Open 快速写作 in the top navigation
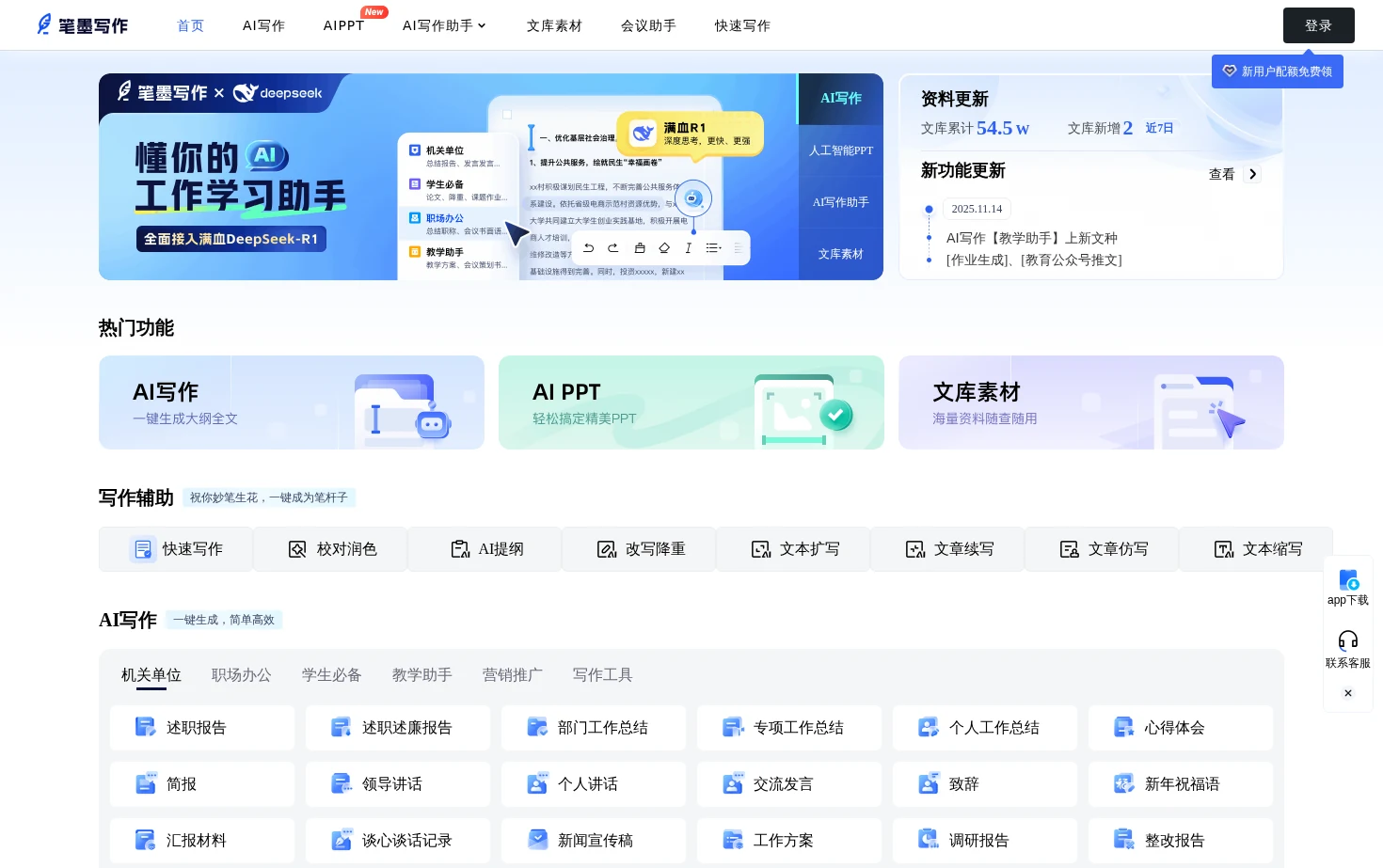Viewport: 1383px width, 868px height. click(x=742, y=25)
